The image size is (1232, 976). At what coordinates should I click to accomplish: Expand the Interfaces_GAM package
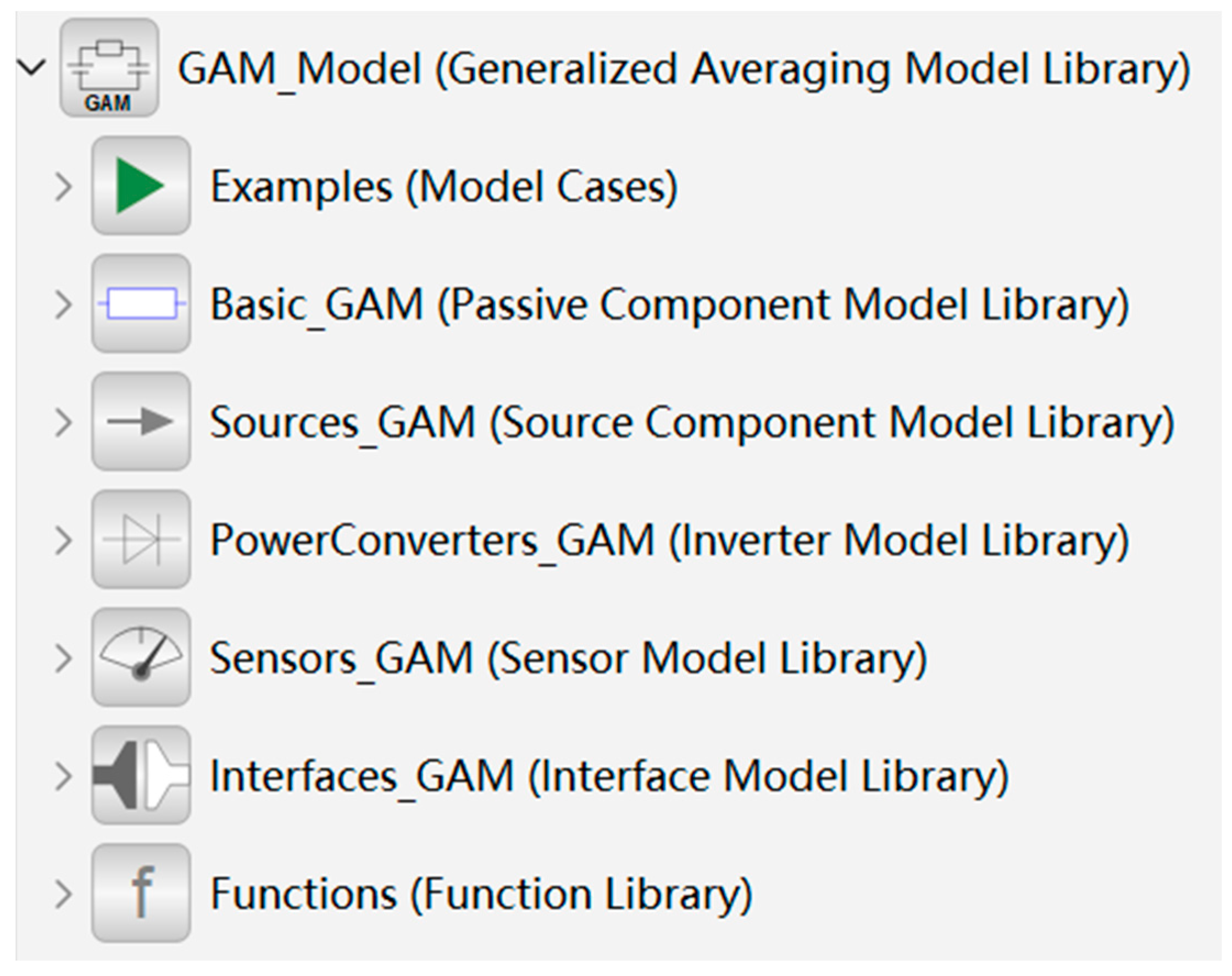click(x=63, y=776)
